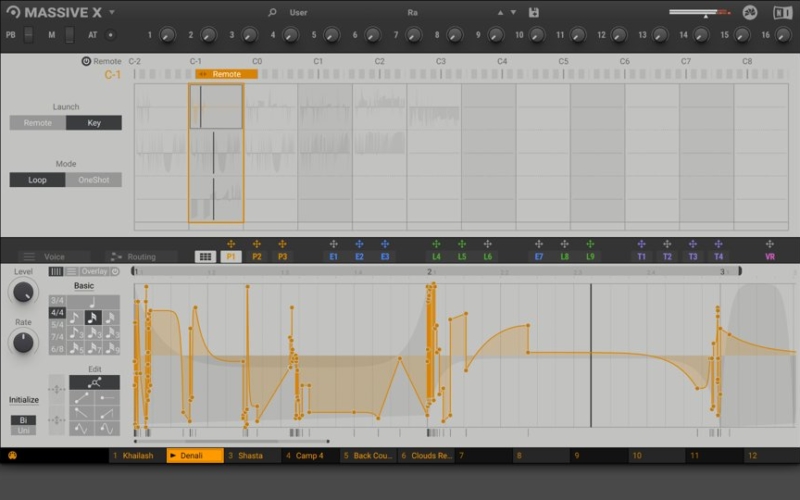Open the E1 modulator tab
This screenshot has height=500, width=800.
[x=334, y=257]
